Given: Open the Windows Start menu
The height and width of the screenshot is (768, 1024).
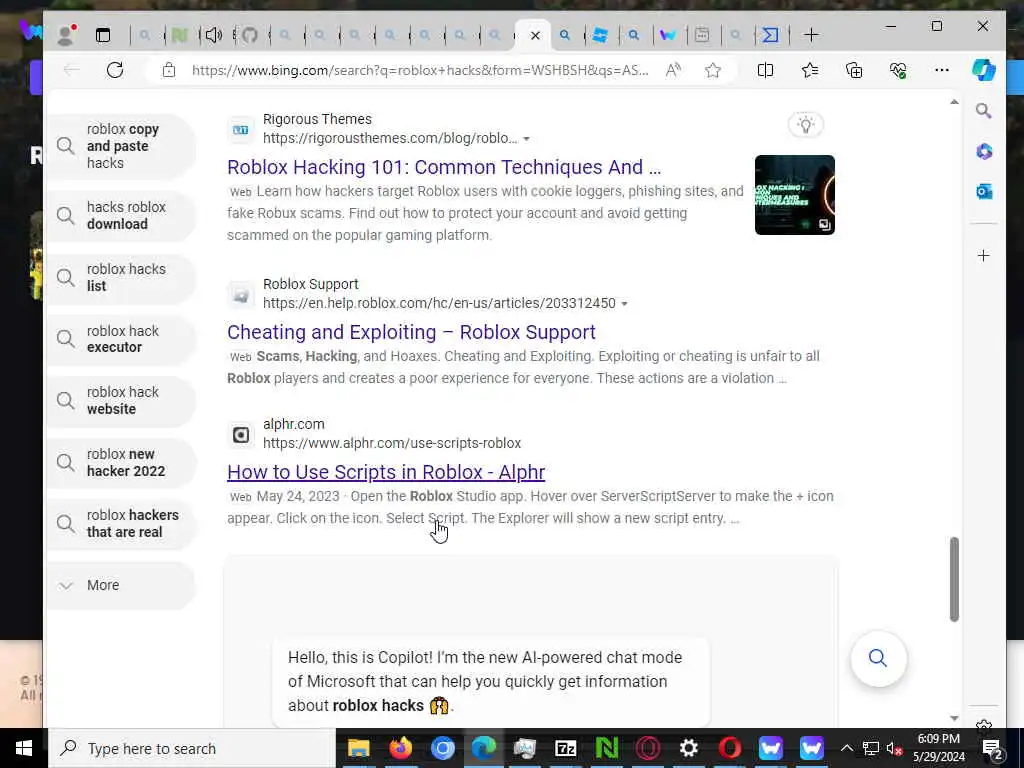Looking at the screenshot, I should (24, 748).
